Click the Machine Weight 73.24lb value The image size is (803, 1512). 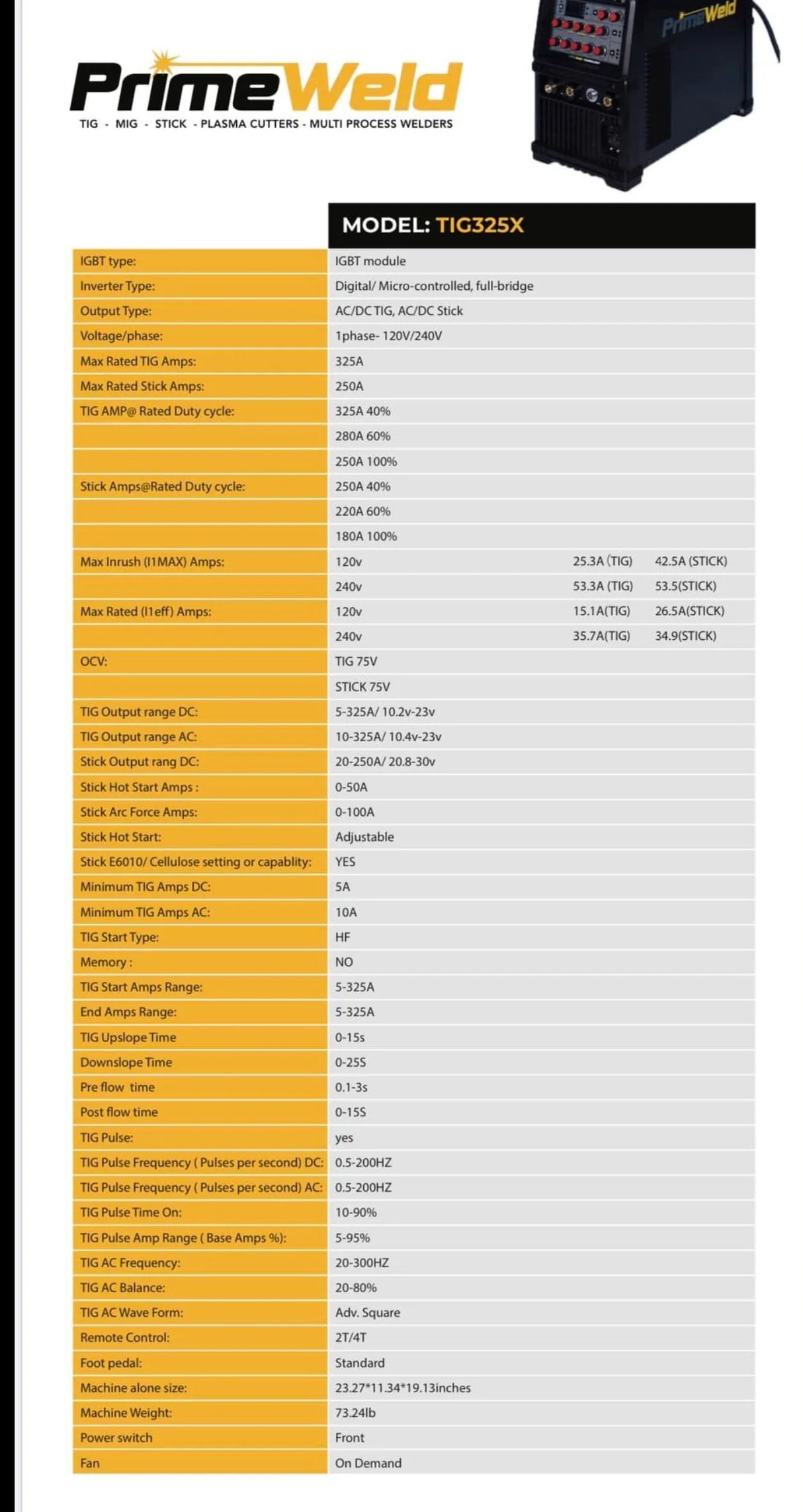point(355,1413)
